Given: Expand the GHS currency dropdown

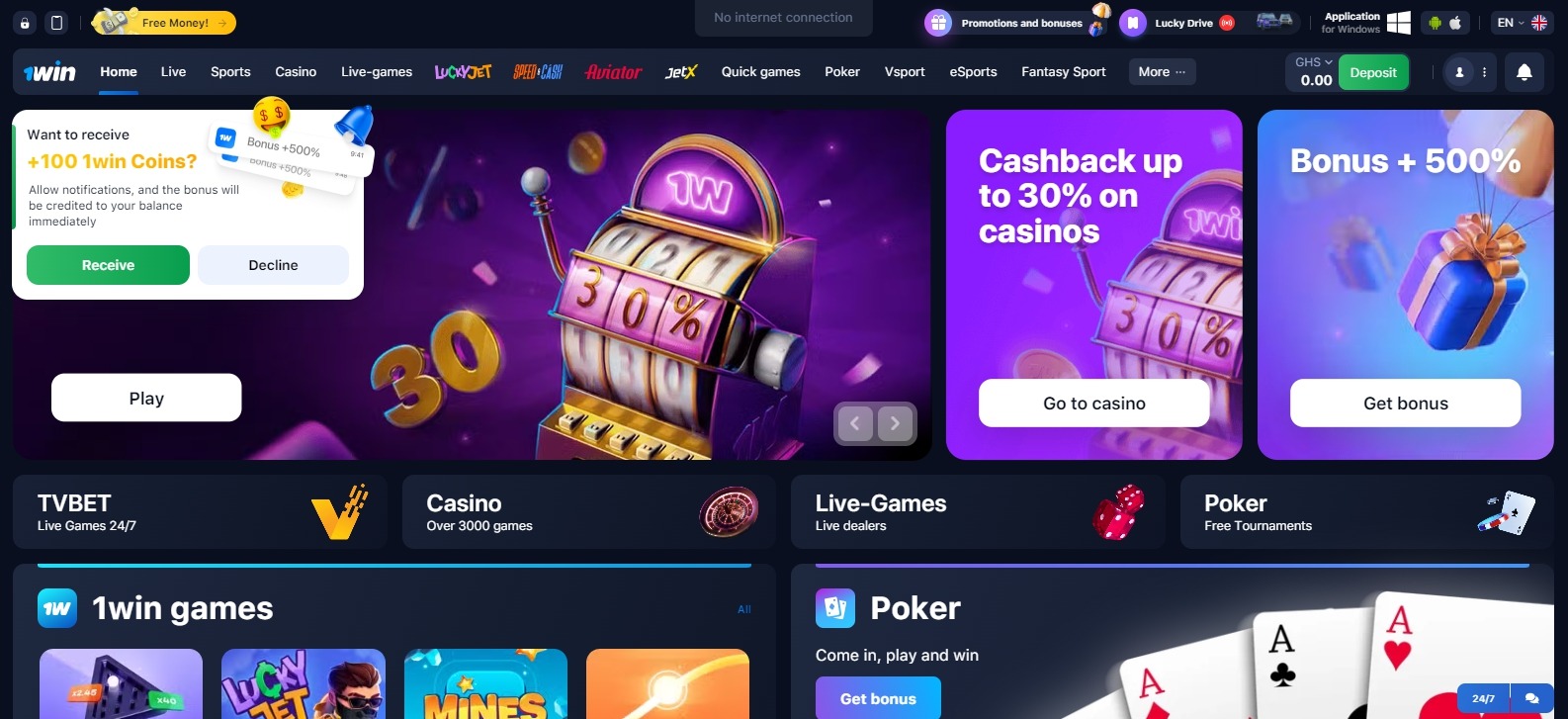Looking at the screenshot, I should (x=1314, y=61).
